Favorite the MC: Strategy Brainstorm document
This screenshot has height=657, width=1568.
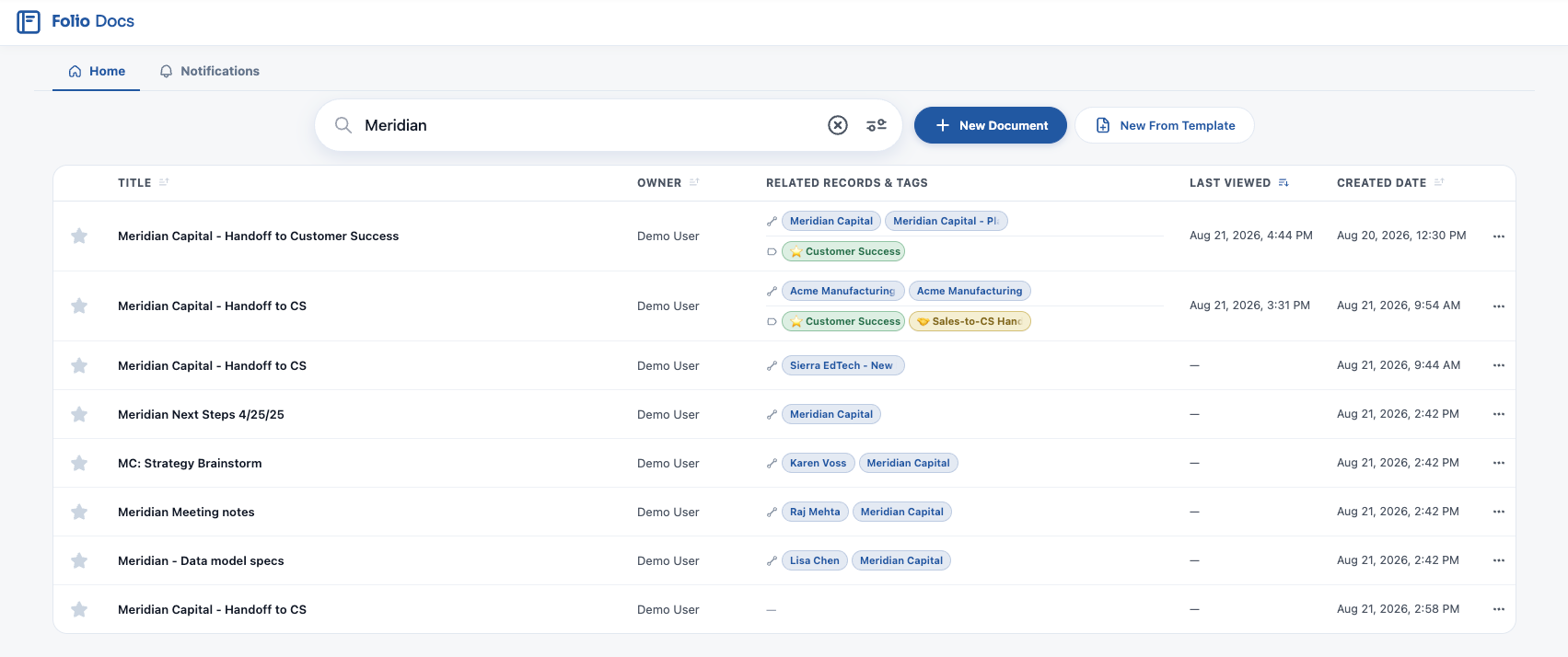click(x=79, y=463)
